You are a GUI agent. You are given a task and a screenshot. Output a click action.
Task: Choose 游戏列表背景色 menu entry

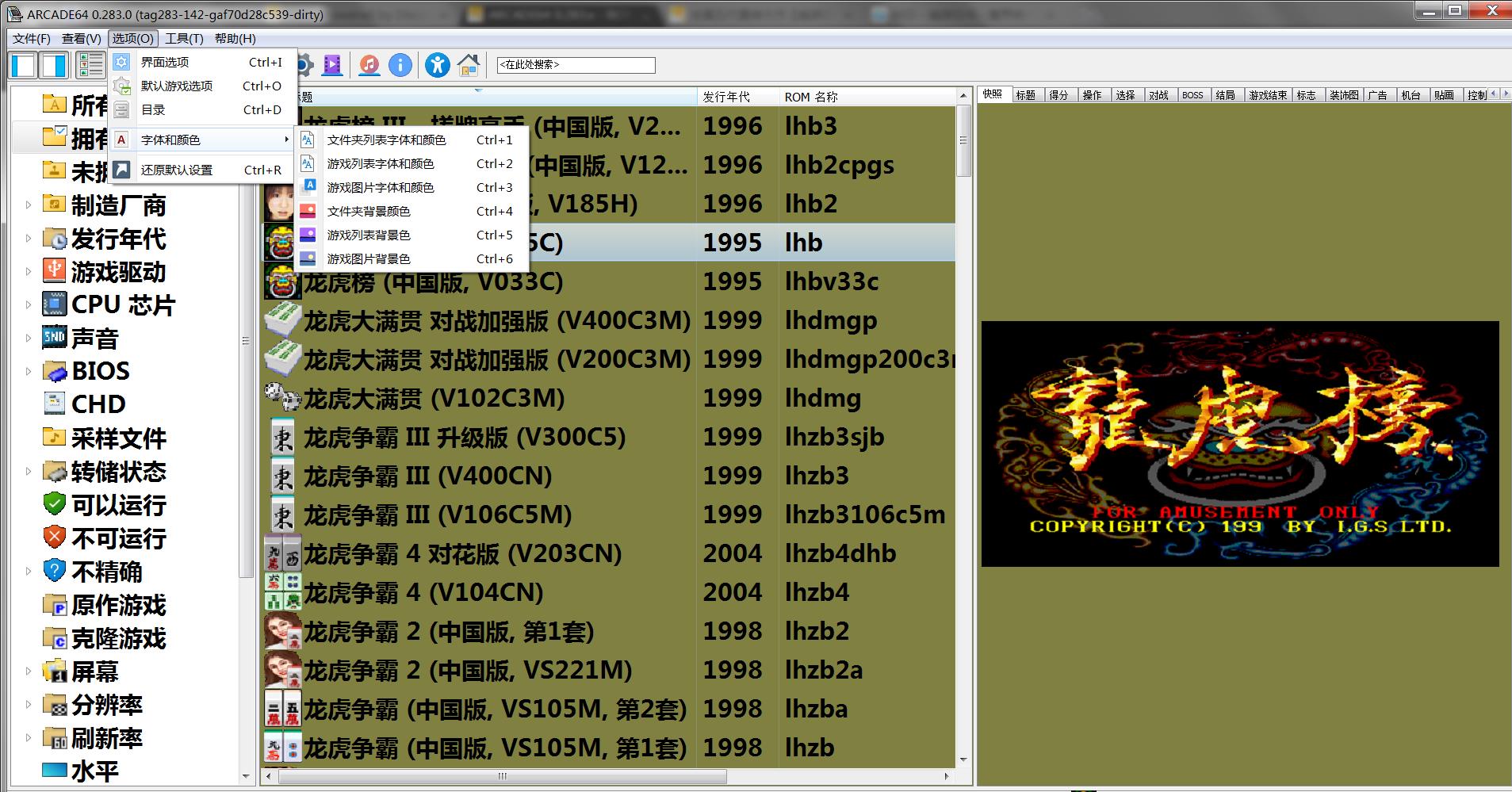tap(369, 235)
